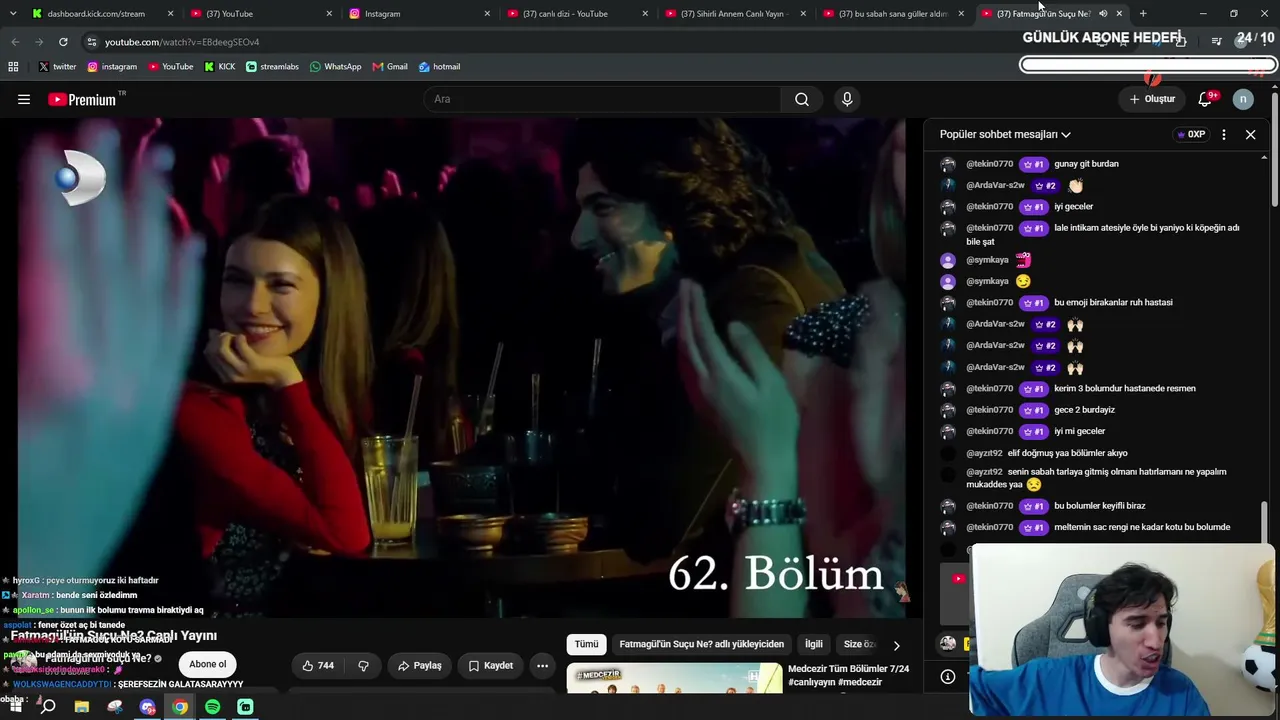Go back in browser history
This screenshot has width=1280, height=720.
[15, 42]
